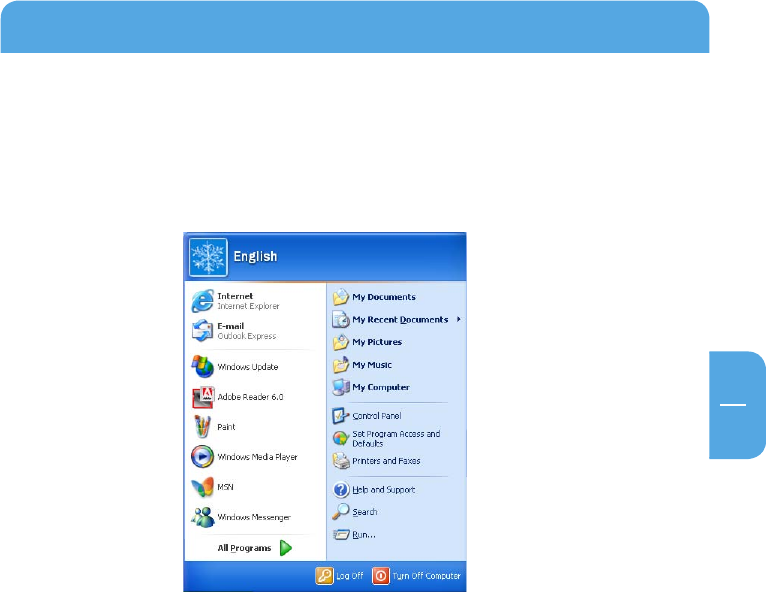Expand My Recent Documents submenu arrow
Screen dimensions: 766x592
(x=459, y=319)
